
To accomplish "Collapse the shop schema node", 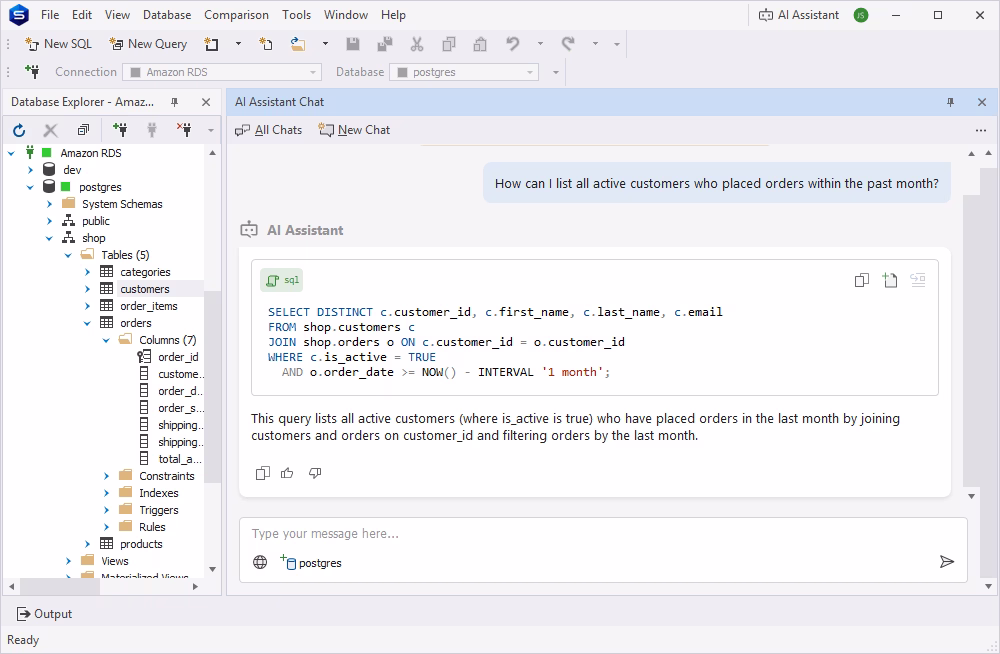I will click(49, 238).
